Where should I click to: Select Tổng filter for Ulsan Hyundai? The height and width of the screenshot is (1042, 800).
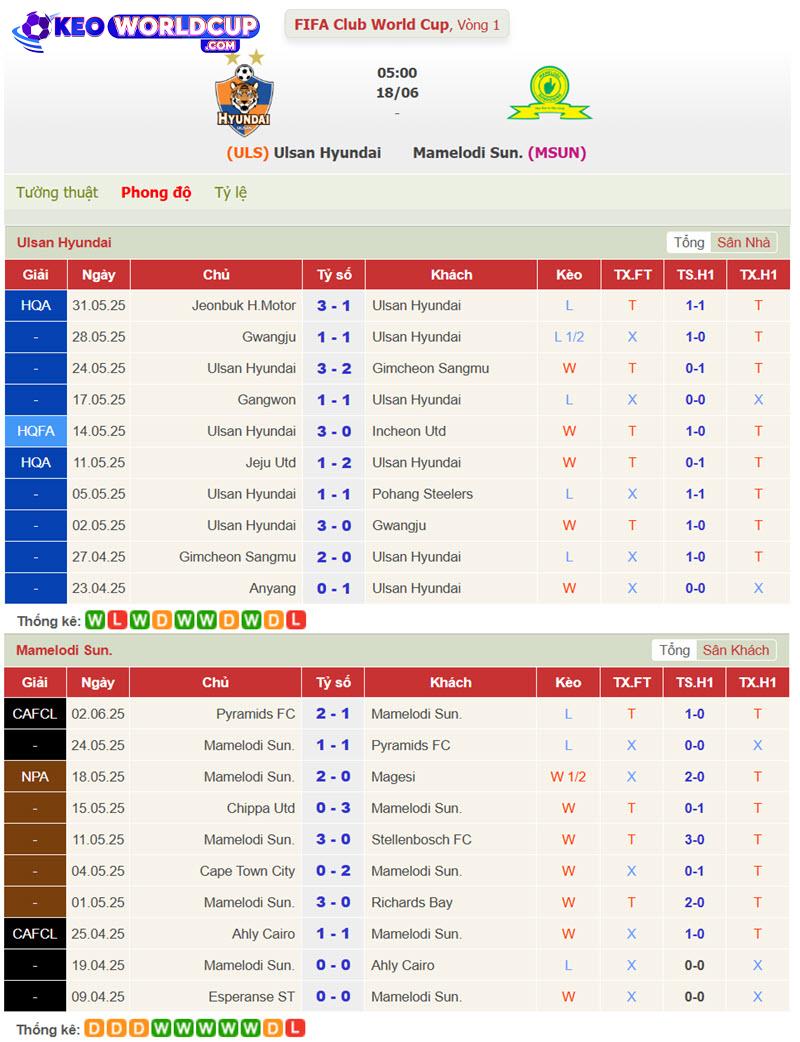(688, 243)
